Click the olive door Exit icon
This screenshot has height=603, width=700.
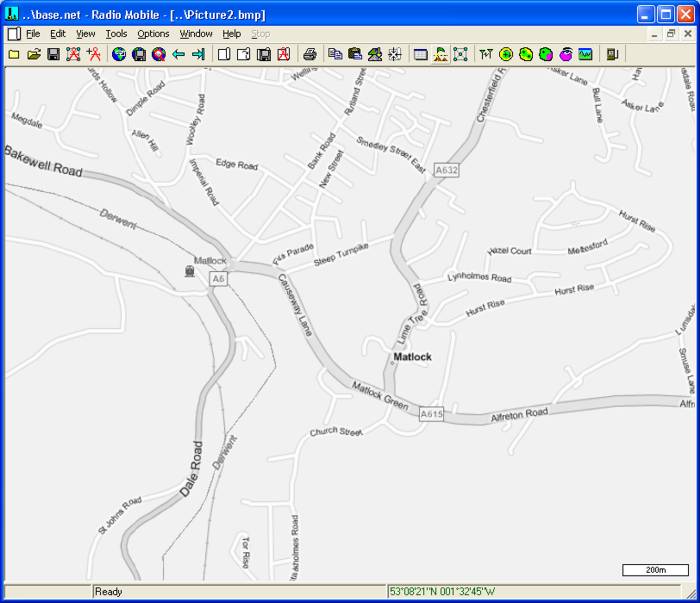[612, 54]
